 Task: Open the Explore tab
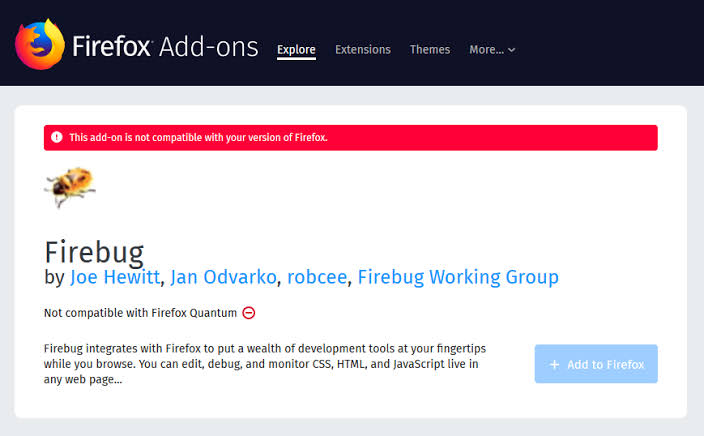coord(296,49)
